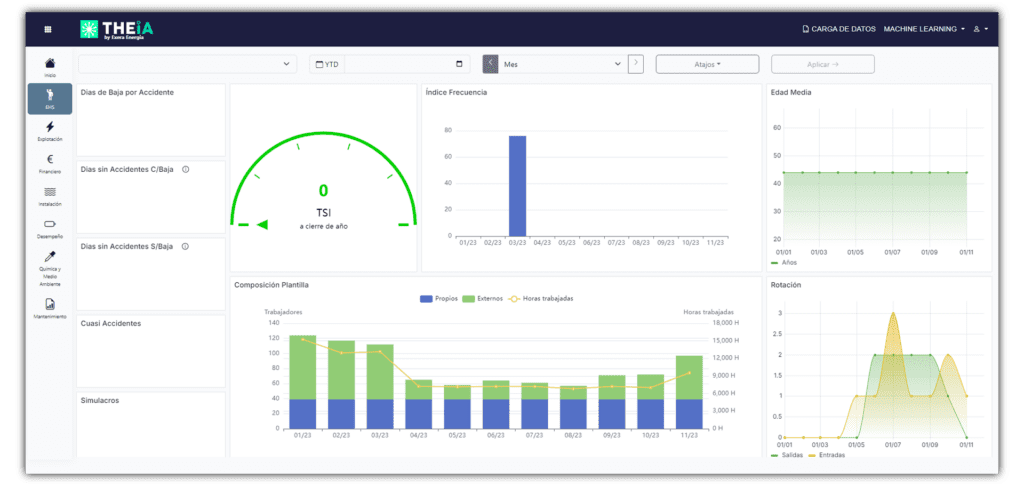Open the Mantenimiento sidebar icon
The width and height of the screenshot is (1024, 486).
tap(50, 307)
